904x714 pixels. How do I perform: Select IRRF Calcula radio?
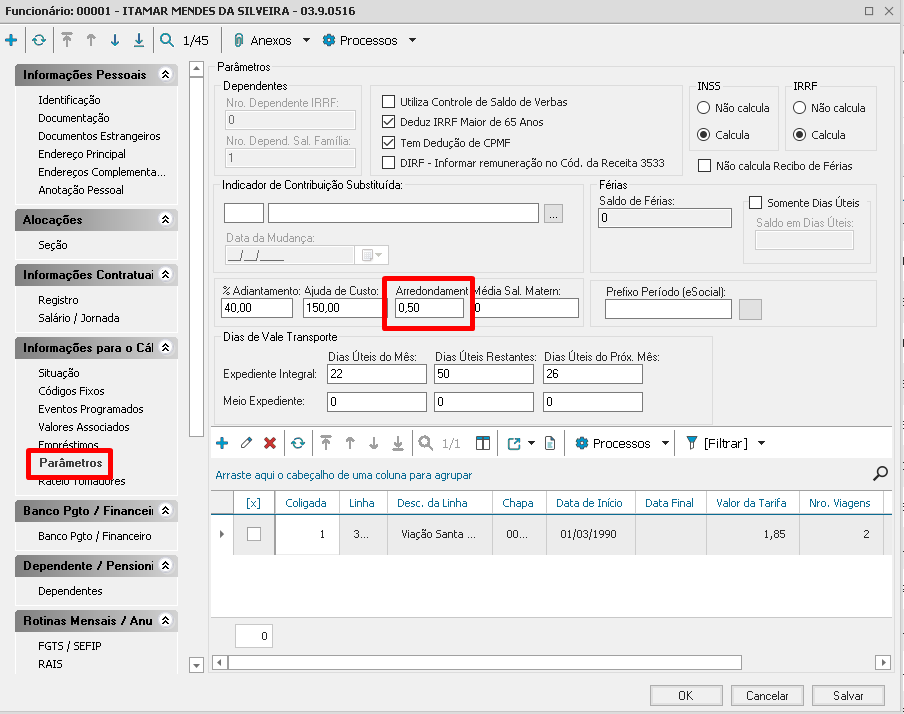click(799, 135)
